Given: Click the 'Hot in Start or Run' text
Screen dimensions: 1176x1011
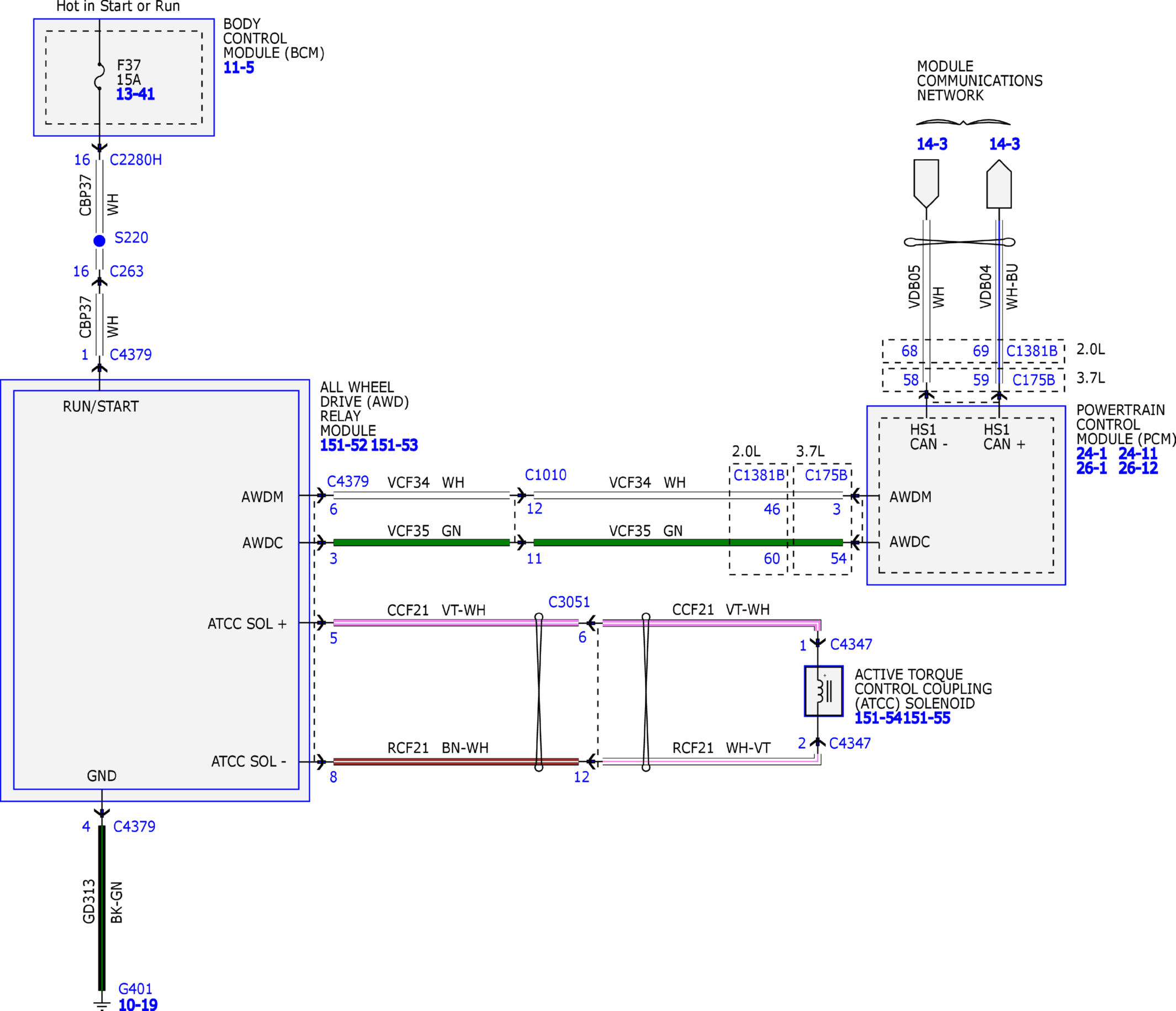Looking at the screenshot, I should click(118, 6).
